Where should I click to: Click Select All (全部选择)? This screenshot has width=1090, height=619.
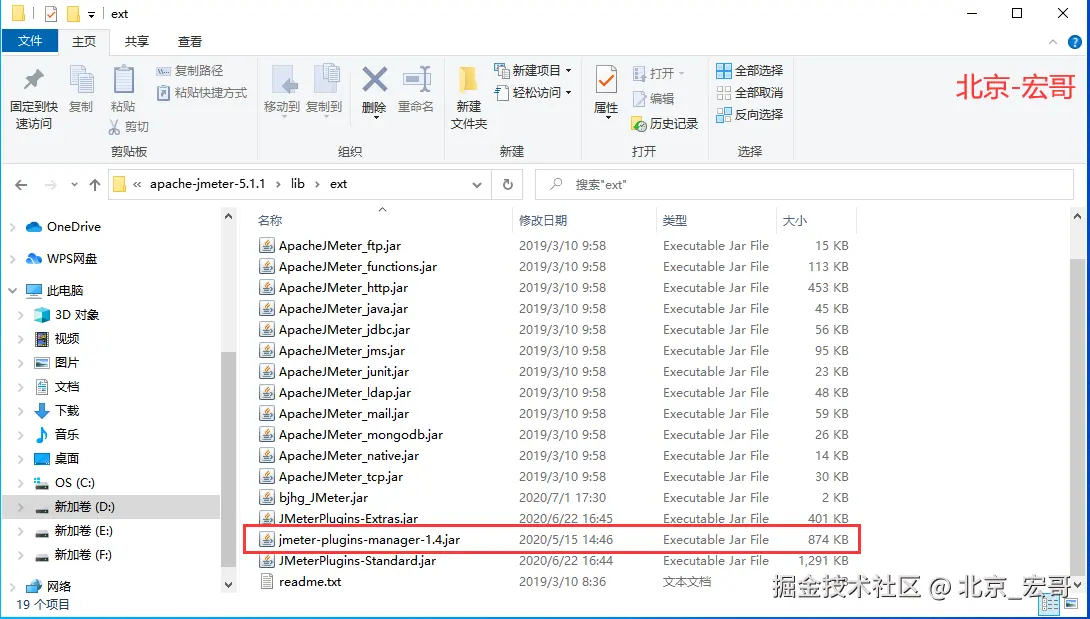[750, 71]
